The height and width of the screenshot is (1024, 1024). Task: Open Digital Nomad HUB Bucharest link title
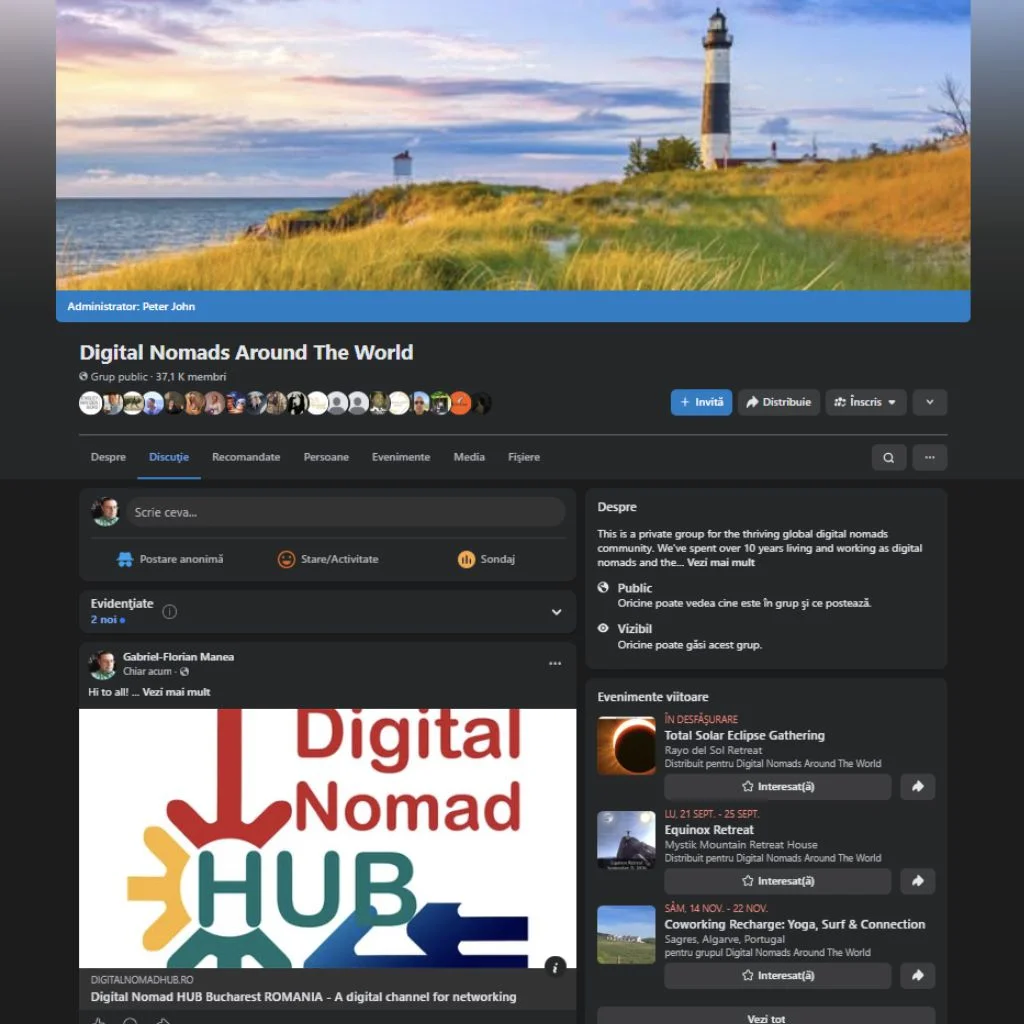303,997
